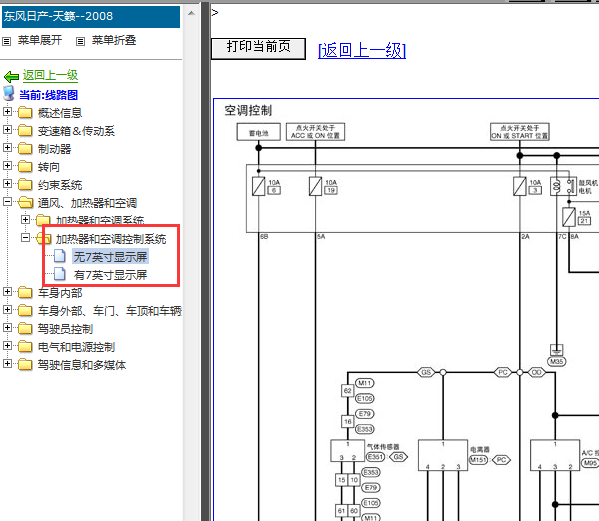
Task: Click the computer icon next to 当前:线路图
Action: pyautogui.click(x=9, y=94)
